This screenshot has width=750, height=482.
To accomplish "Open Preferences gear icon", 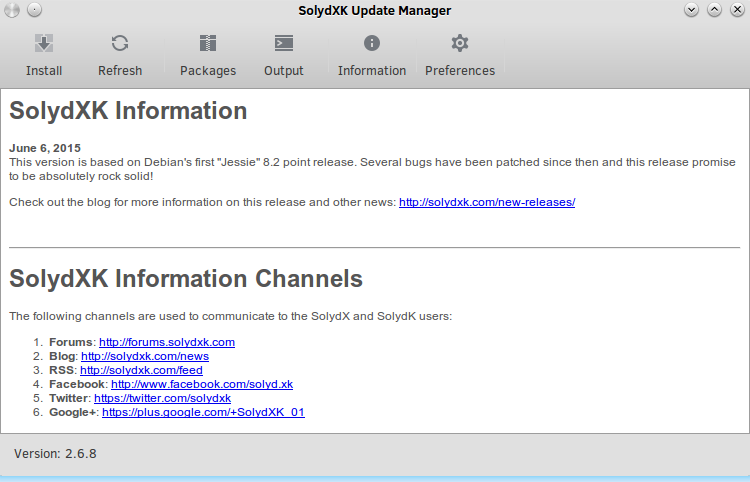I will coord(460,44).
